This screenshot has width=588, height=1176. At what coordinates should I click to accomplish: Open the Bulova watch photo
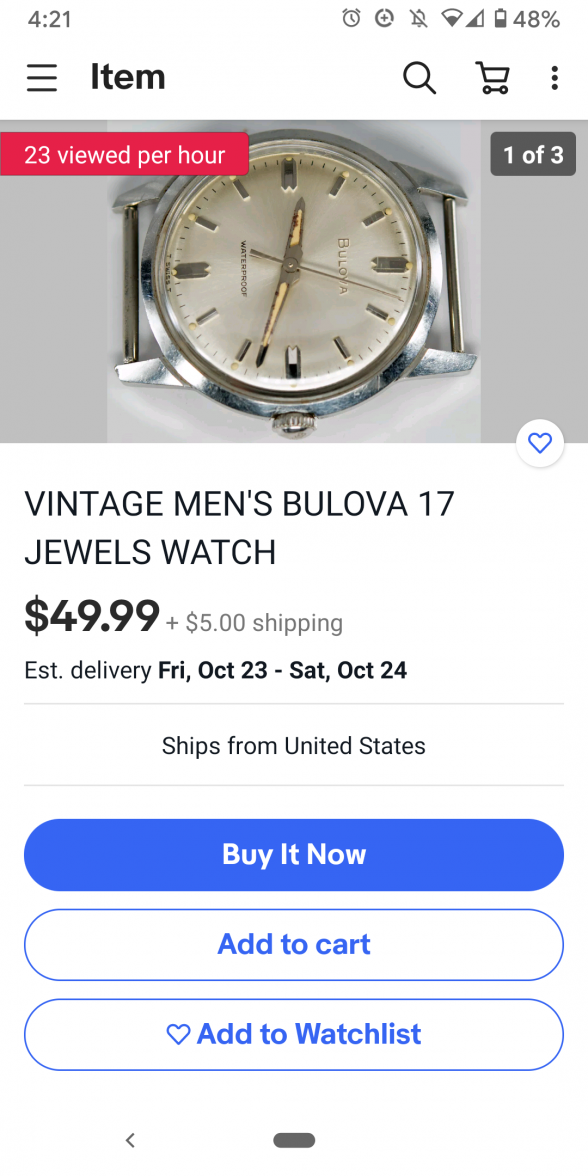(294, 281)
